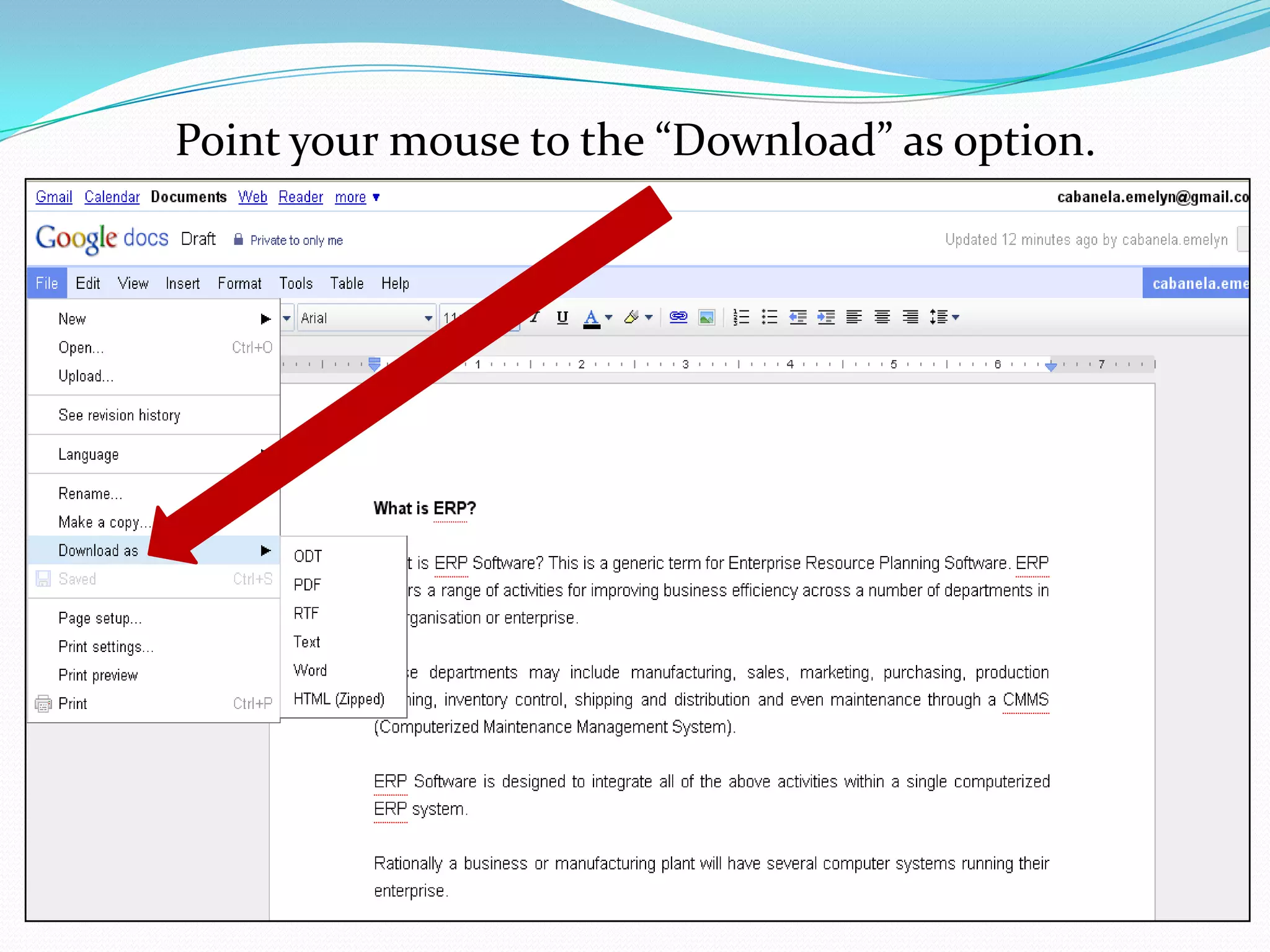Click the line spacing icon
The width and height of the screenshot is (1270, 952).
click(939, 317)
